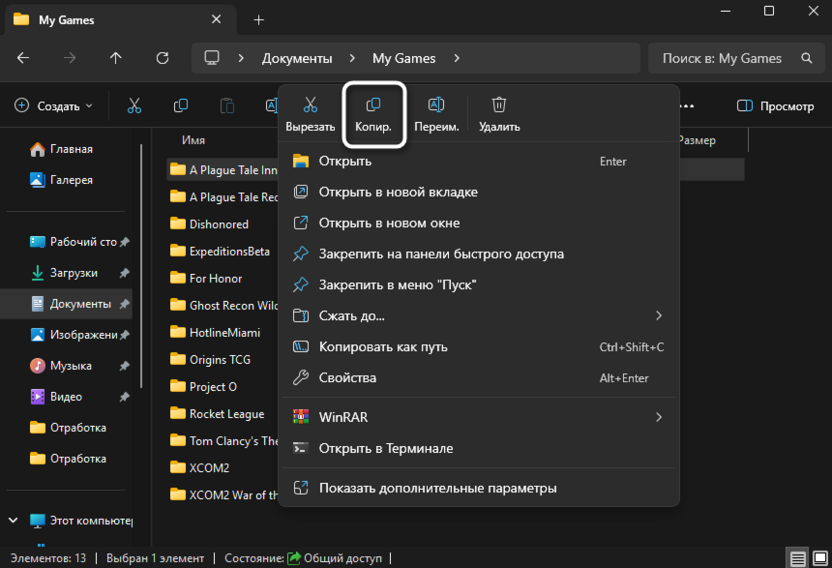This screenshot has width=832, height=568.
Task: Click the Удалить trash icon in context menu
Action: [x=499, y=105]
